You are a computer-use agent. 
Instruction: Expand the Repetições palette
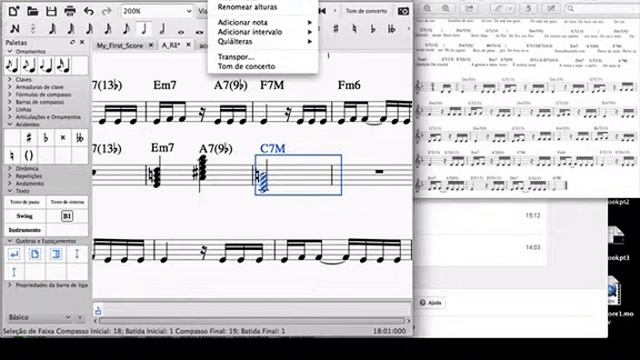point(10,176)
